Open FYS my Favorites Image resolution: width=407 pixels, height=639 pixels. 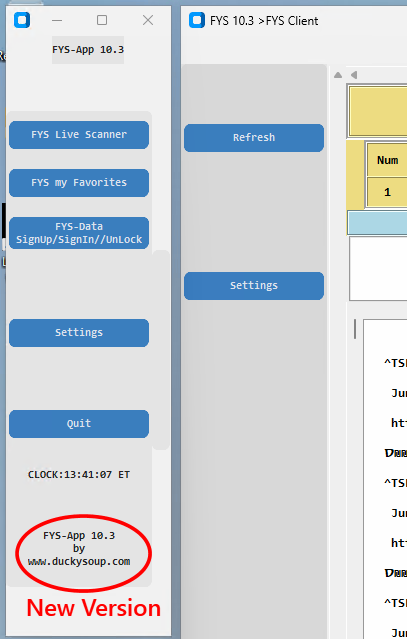[79, 183]
